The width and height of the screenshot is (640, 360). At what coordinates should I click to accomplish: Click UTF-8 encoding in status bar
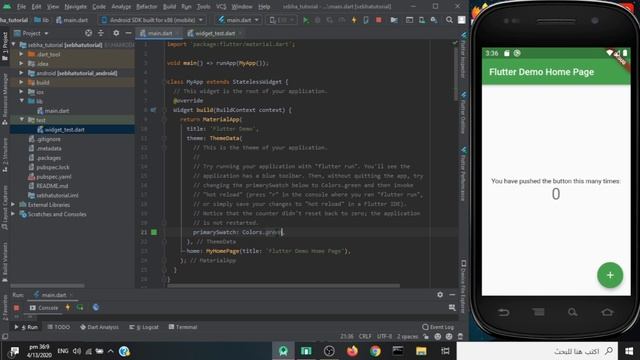click(x=384, y=336)
